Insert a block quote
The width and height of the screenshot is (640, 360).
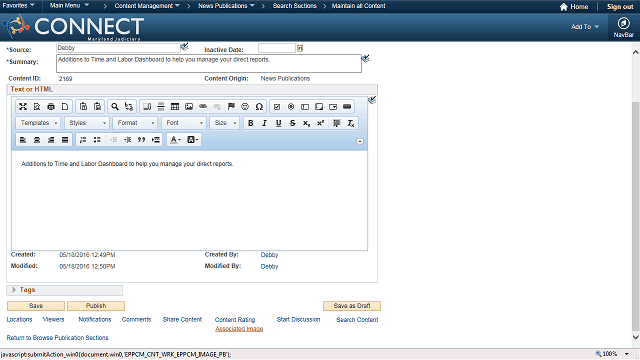142,140
